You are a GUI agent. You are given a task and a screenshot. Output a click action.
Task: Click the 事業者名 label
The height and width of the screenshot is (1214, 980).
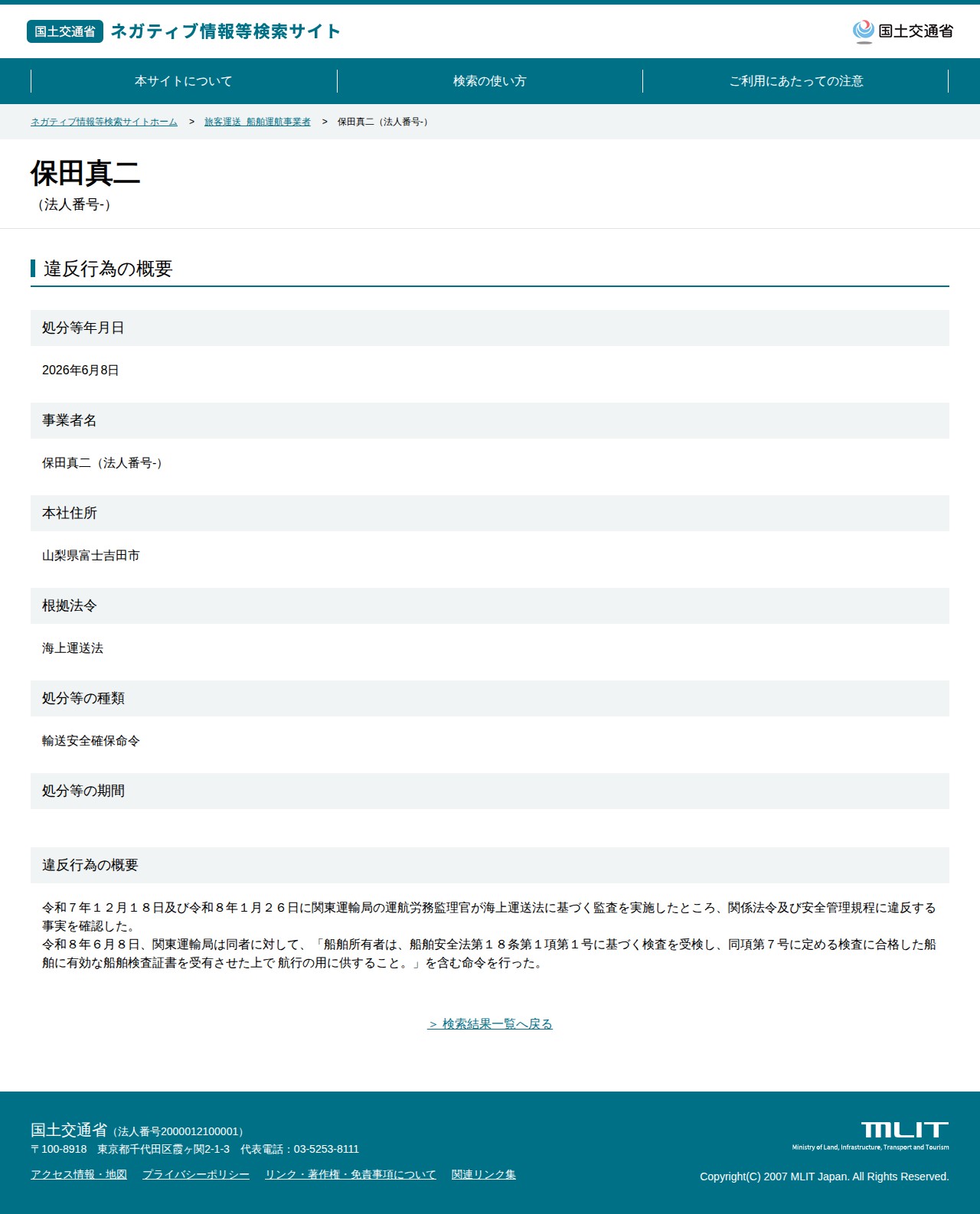click(70, 420)
